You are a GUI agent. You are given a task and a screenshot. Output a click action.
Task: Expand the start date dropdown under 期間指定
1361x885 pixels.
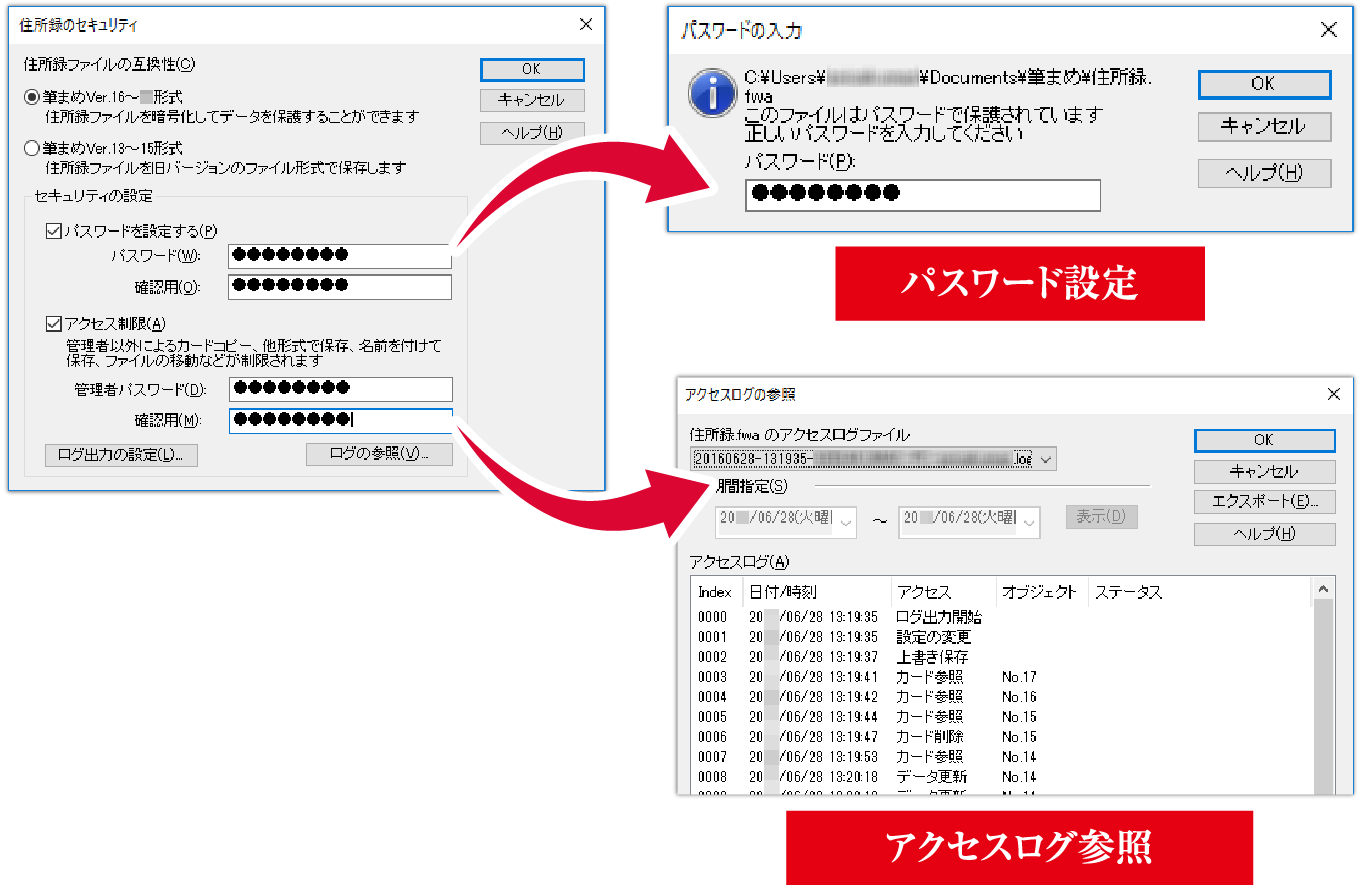click(846, 521)
